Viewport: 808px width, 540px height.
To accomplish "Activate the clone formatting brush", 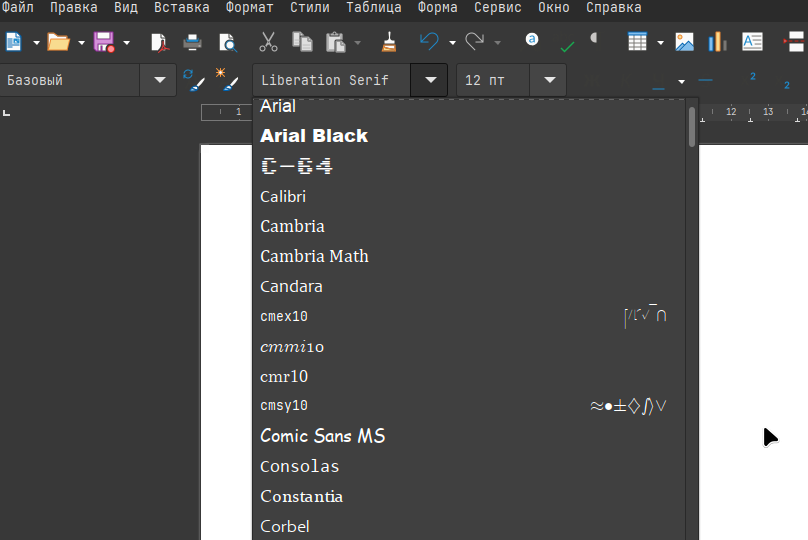I will pos(389,42).
